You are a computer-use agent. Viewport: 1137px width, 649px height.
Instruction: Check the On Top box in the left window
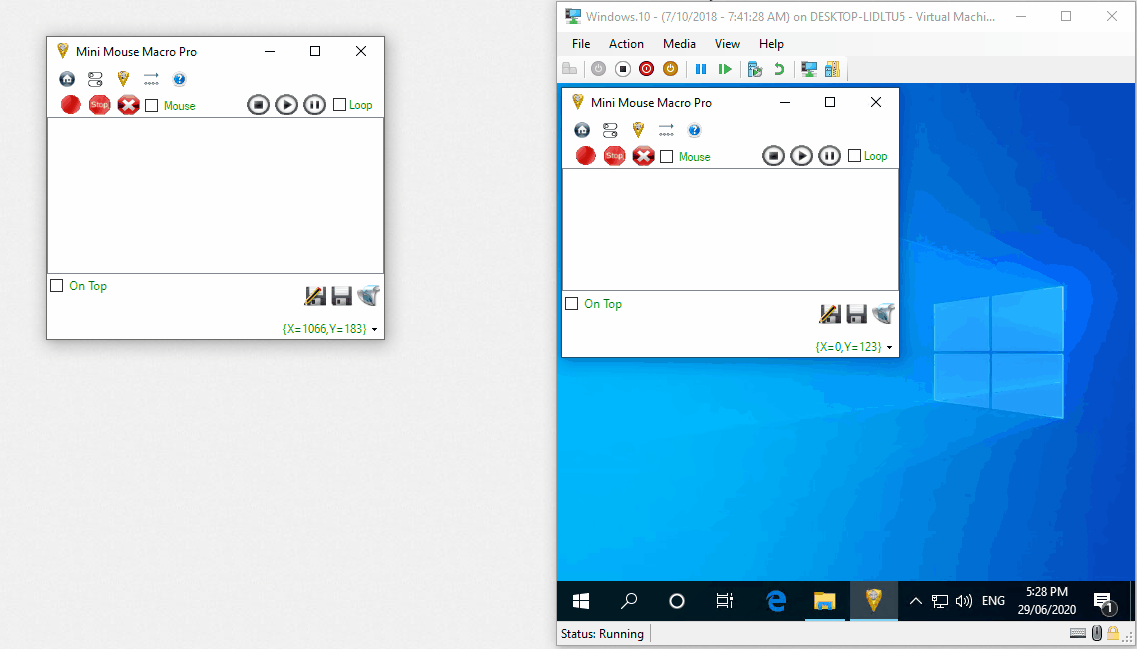point(57,286)
